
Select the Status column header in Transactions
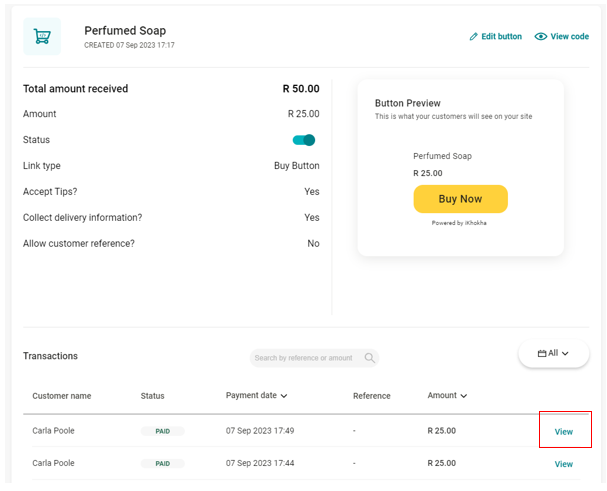[x=152, y=396]
